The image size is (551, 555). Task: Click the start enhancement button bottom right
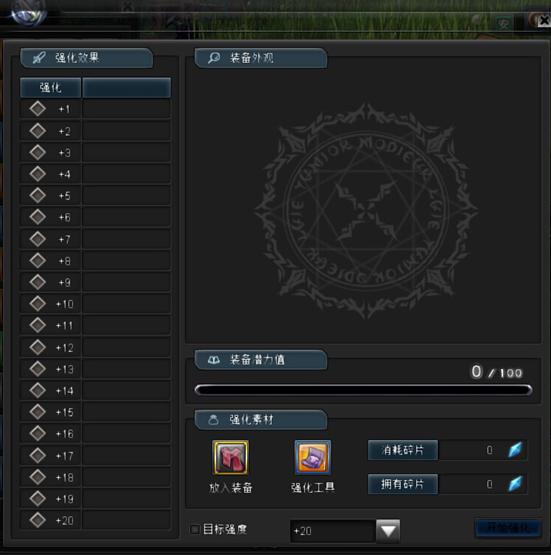(x=508, y=528)
